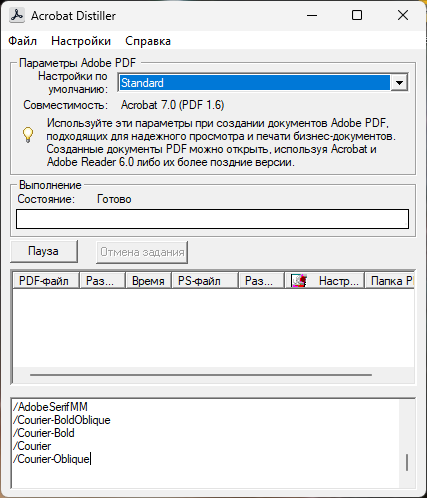Viewport: 427px width, 498px height.
Task: Click the log pane vertical scrollbar thumb
Action: point(407,462)
